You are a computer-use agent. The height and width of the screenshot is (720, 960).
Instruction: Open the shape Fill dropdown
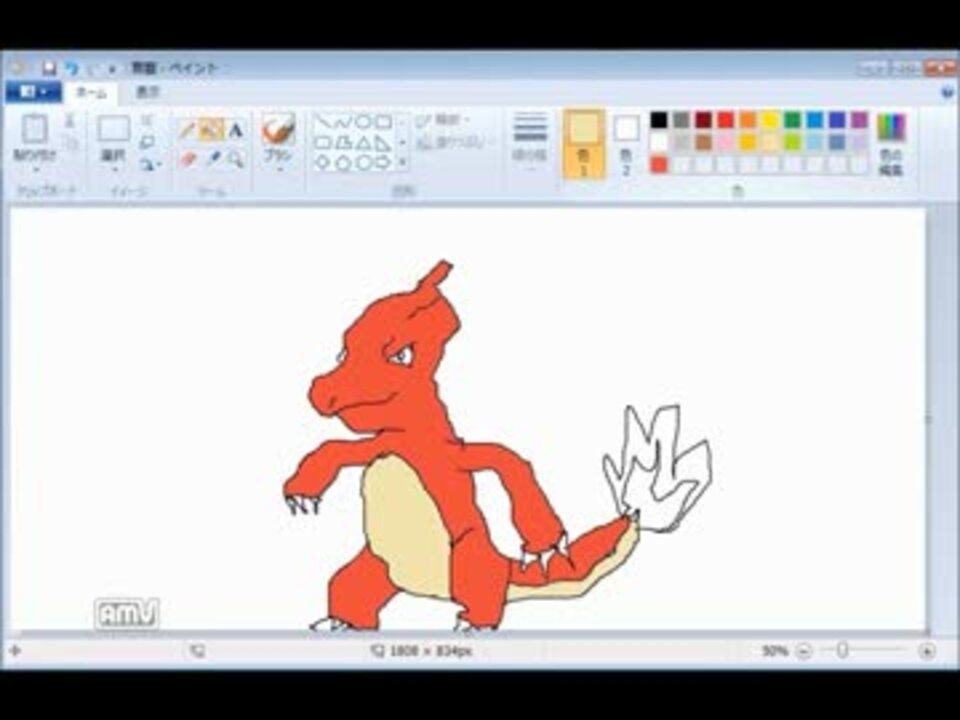[x=455, y=143]
